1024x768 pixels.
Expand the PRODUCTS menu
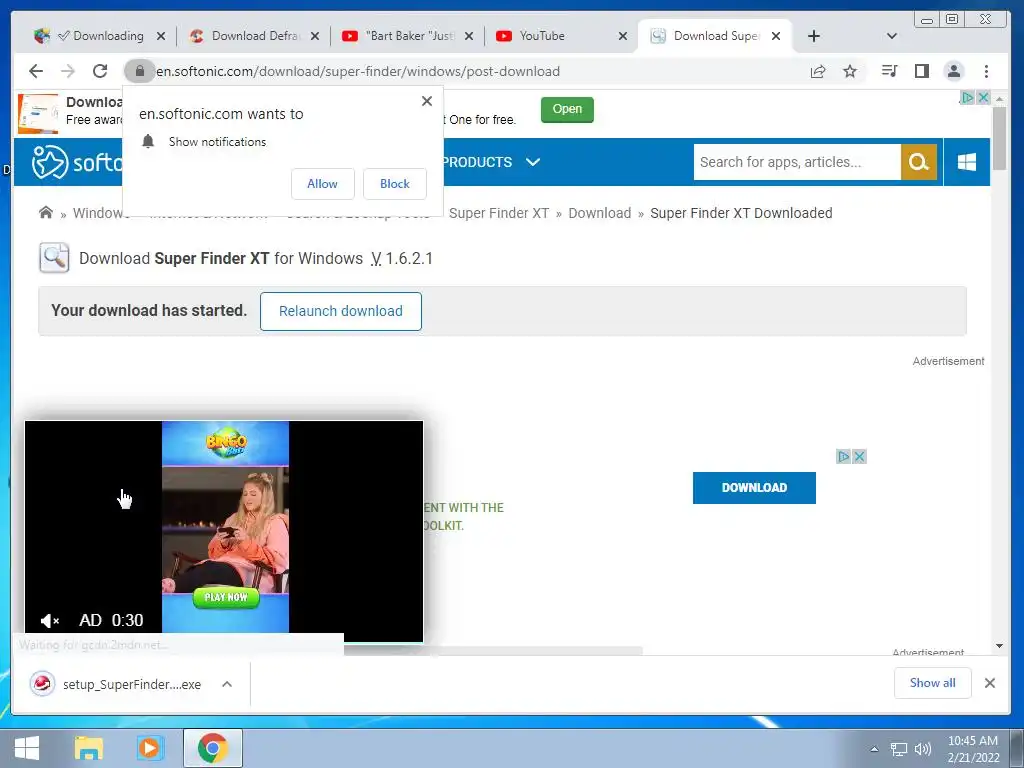coord(491,162)
